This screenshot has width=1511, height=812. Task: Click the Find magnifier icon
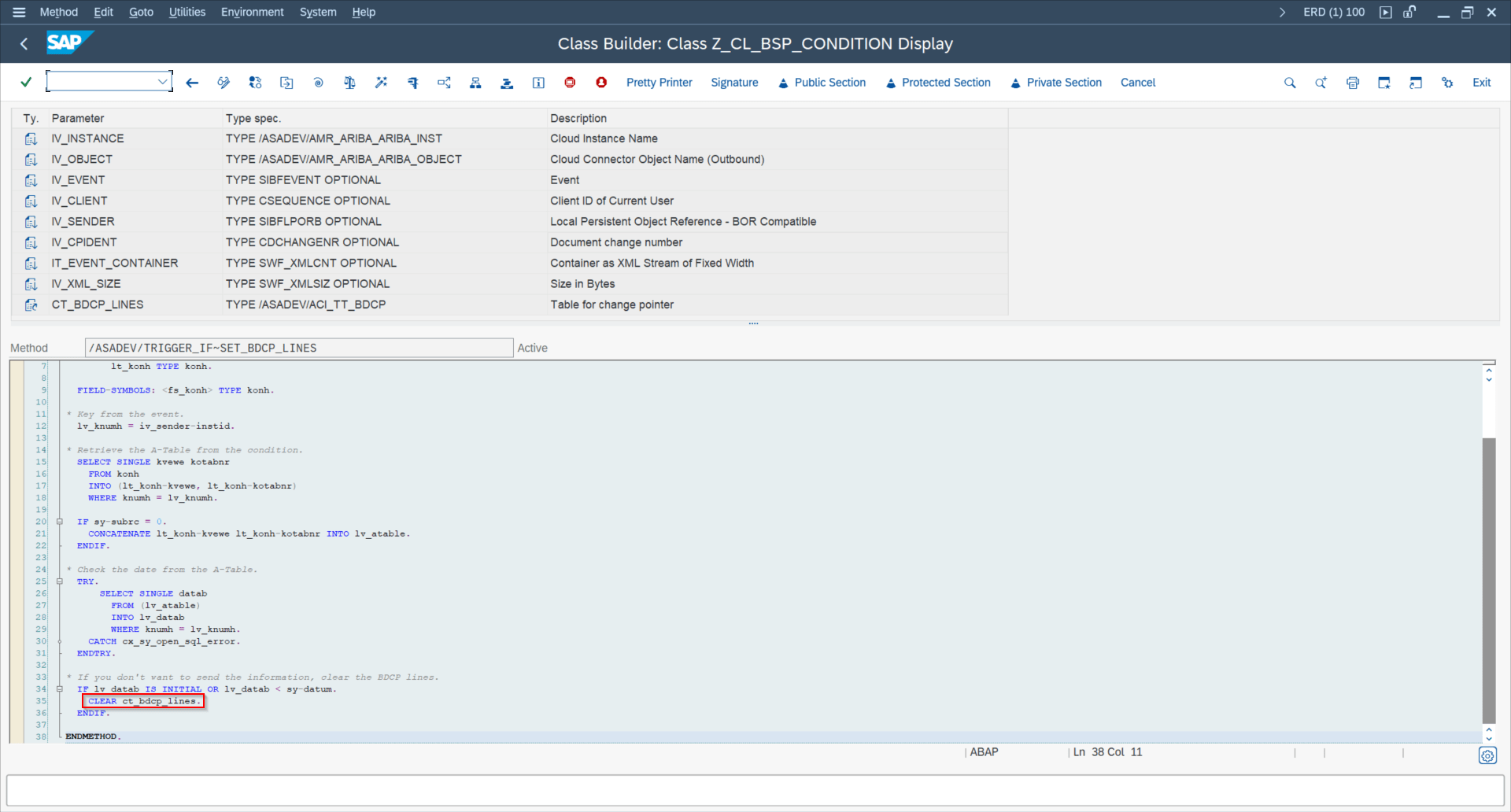point(1290,83)
